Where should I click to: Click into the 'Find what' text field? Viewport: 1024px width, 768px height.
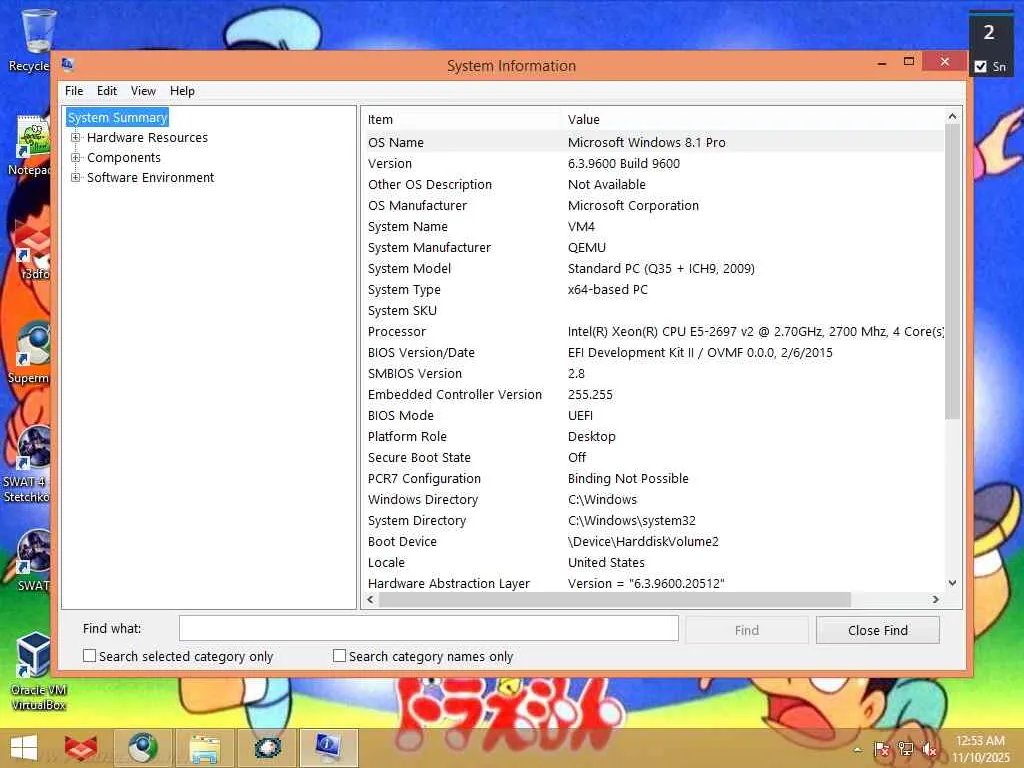point(428,628)
